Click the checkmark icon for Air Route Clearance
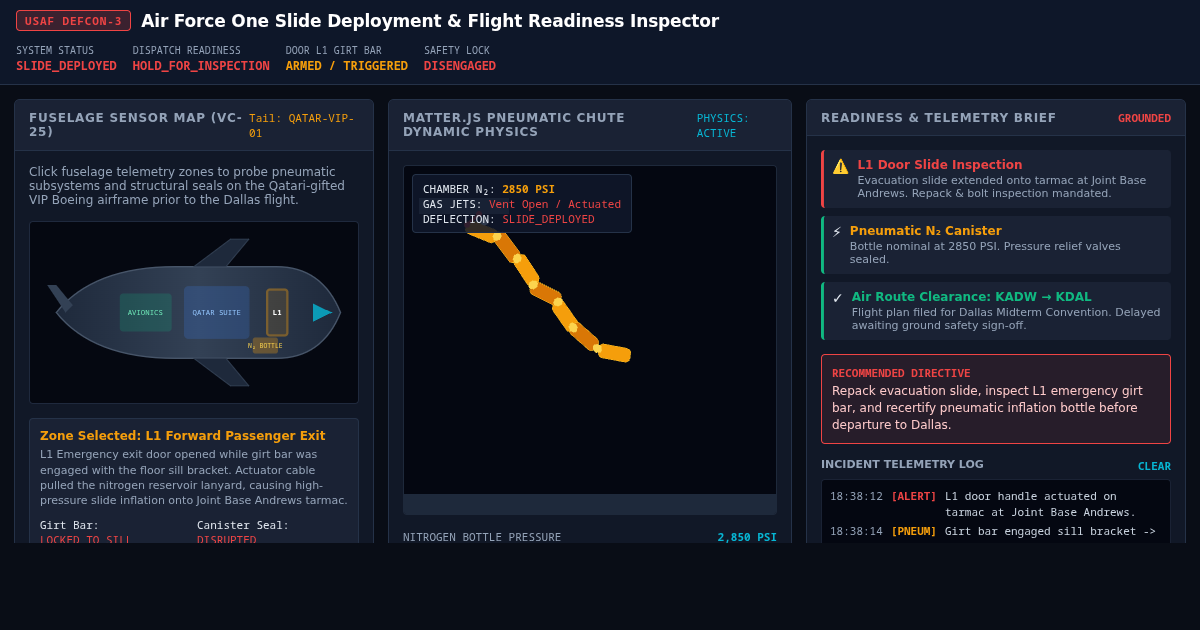Screen dimensions: 1200x630 [838, 298]
